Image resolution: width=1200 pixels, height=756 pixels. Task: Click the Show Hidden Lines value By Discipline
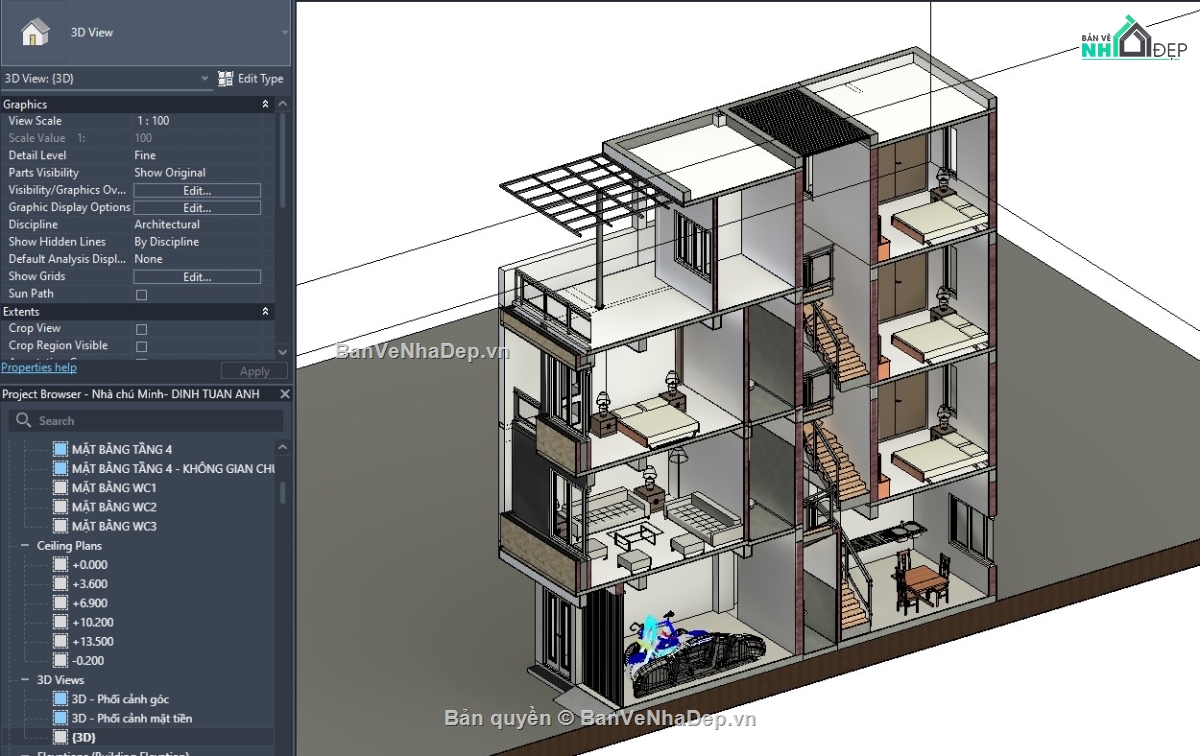point(166,242)
